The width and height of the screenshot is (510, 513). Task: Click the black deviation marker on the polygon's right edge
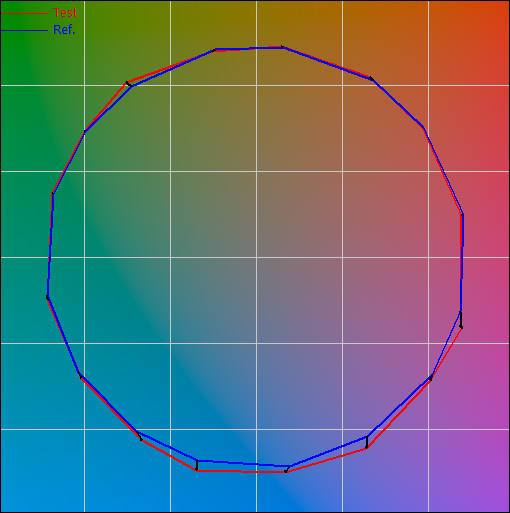click(x=461, y=320)
